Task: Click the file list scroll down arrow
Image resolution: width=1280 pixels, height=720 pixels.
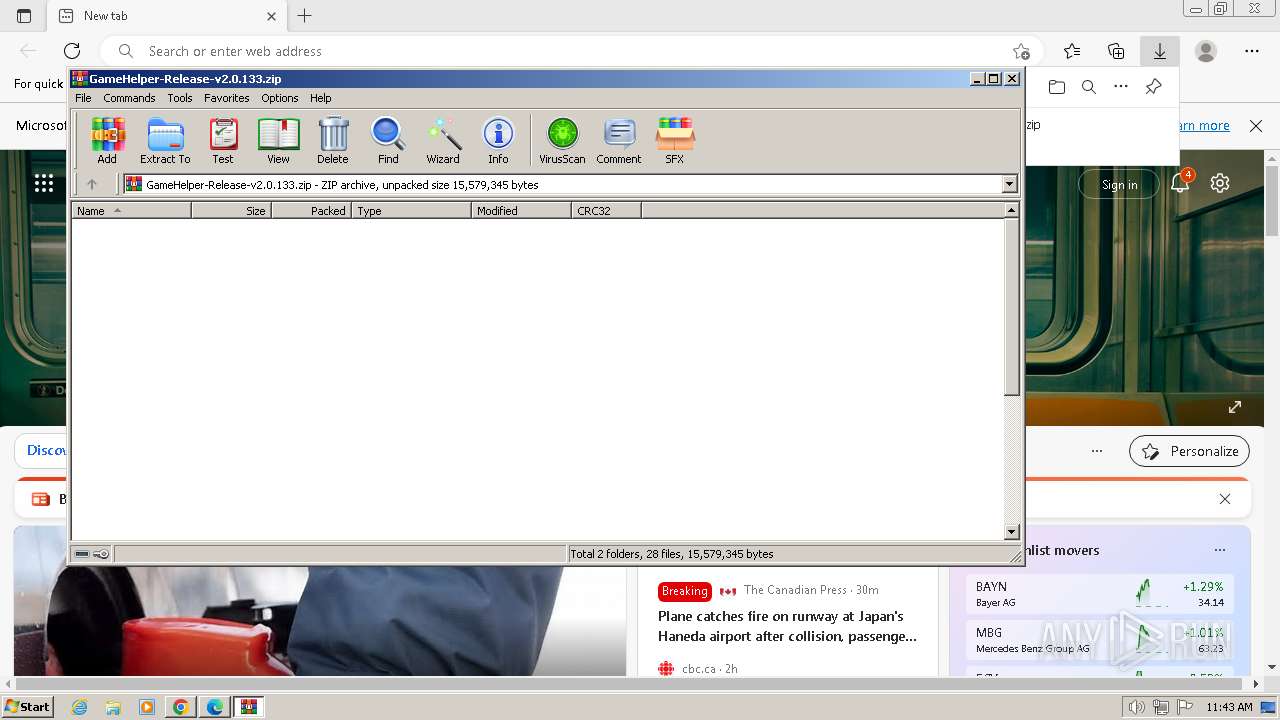Action: 1011,532
